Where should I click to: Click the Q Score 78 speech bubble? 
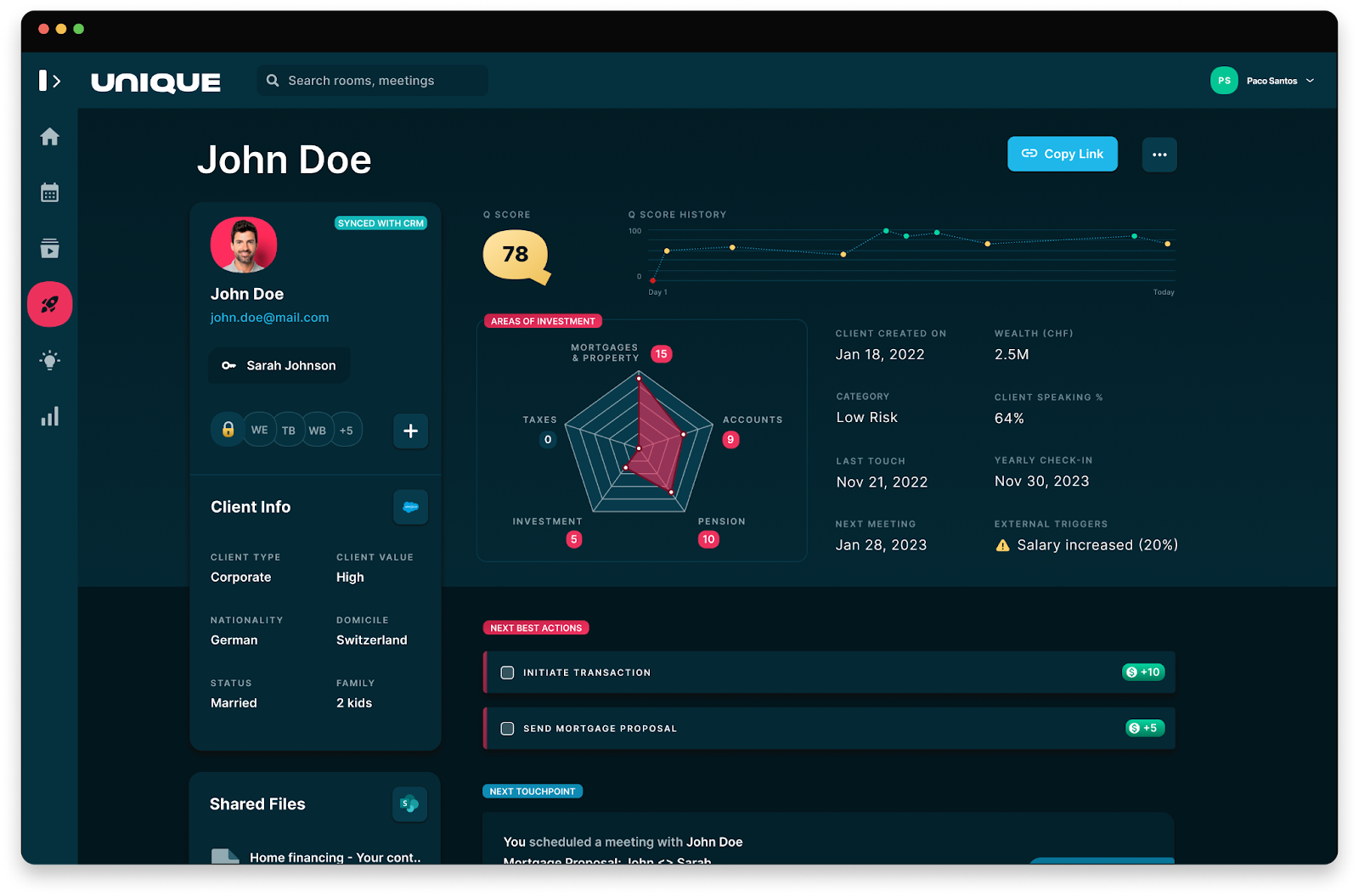point(516,256)
